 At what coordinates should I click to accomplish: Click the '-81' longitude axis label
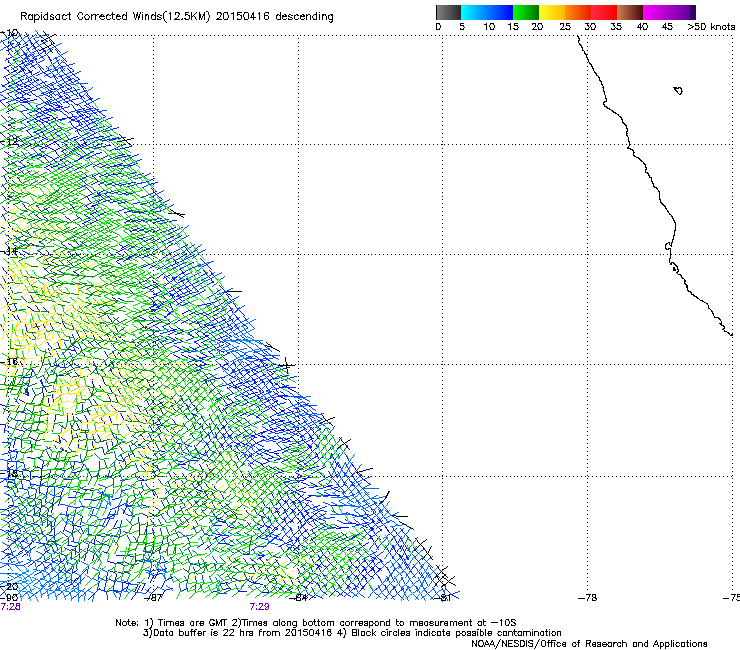click(x=443, y=598)
